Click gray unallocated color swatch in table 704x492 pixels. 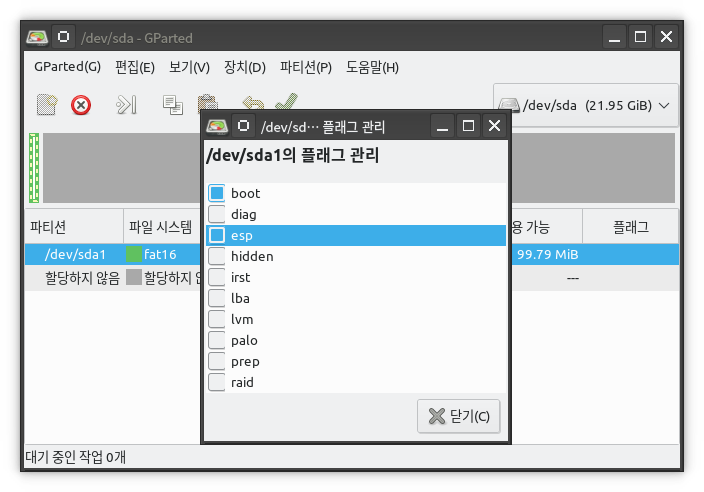pos(134,277)
